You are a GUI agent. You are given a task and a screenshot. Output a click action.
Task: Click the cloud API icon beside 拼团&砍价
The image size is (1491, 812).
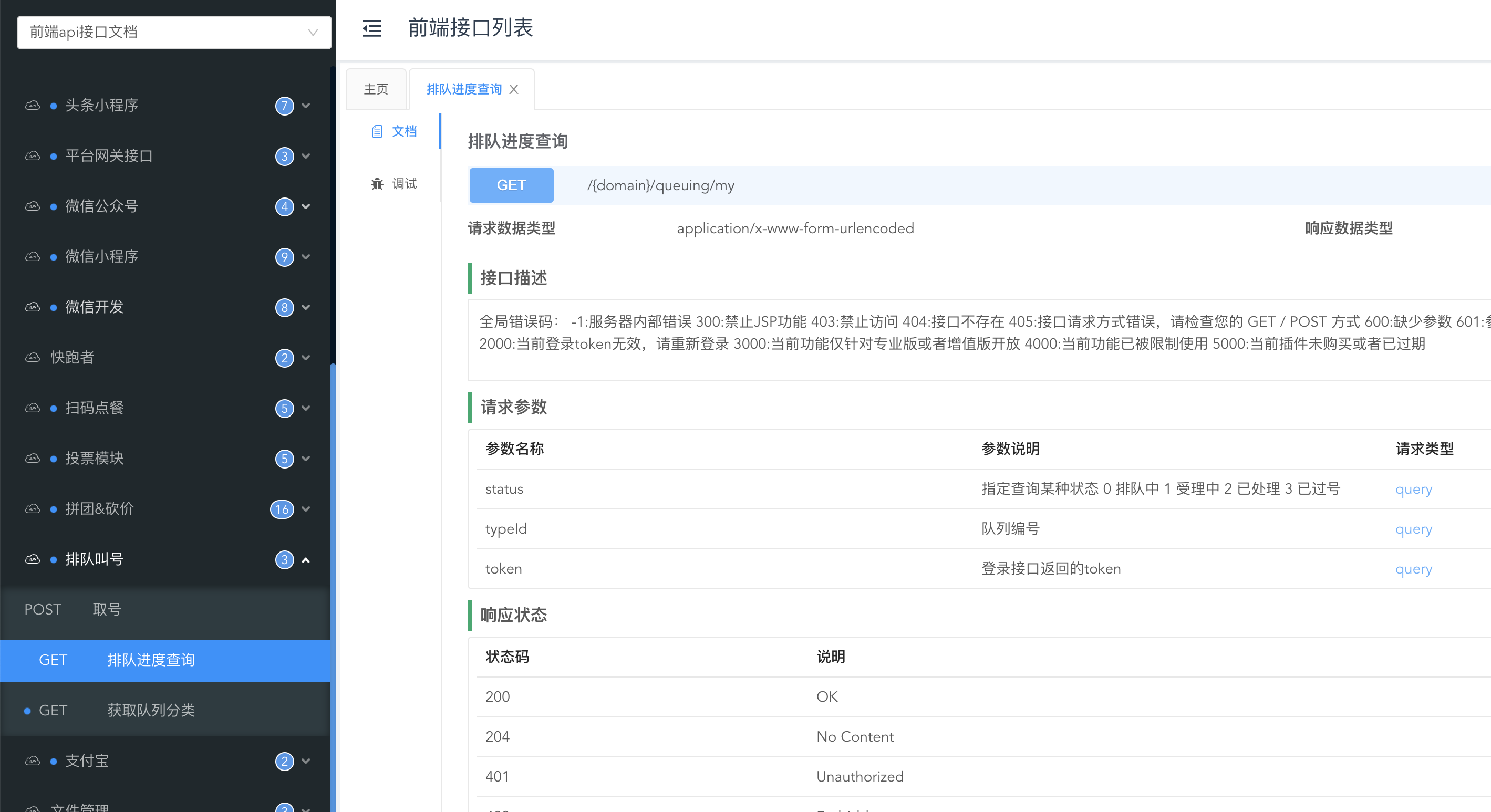click(33, 509)
